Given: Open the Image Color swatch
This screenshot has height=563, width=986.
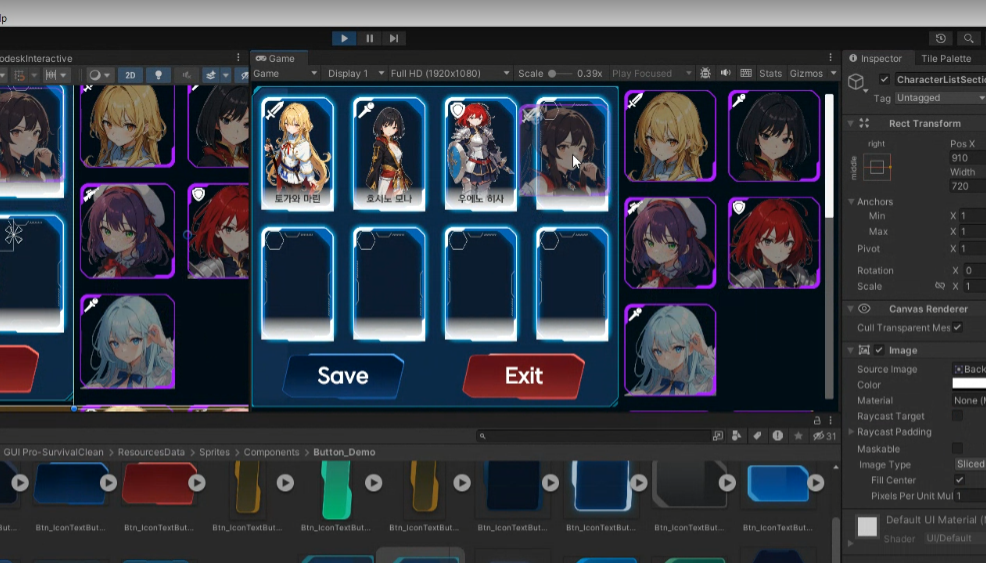Looking at the screenshot, I should pos(968,384).
